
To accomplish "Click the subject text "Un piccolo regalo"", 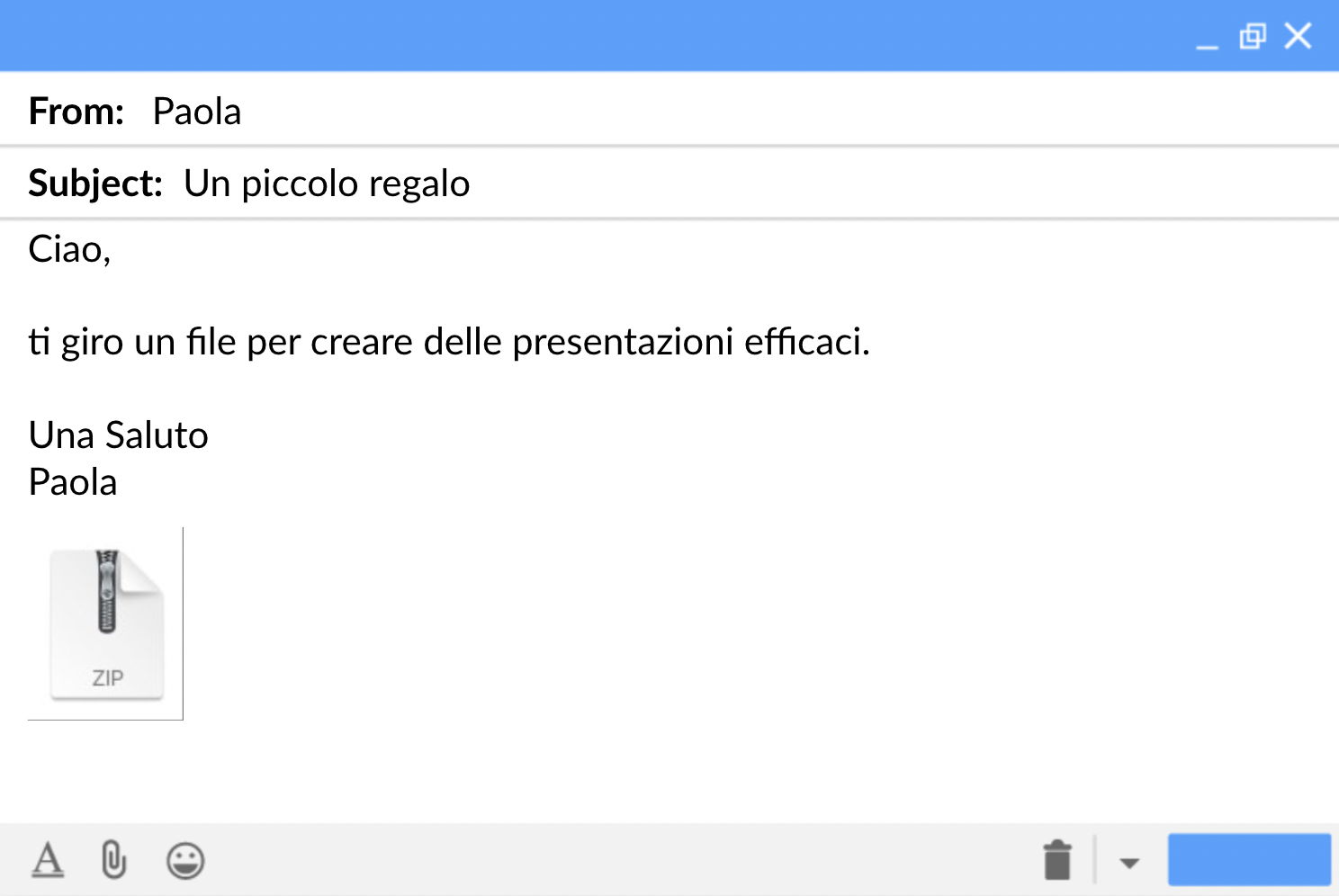I will point(327,184).
